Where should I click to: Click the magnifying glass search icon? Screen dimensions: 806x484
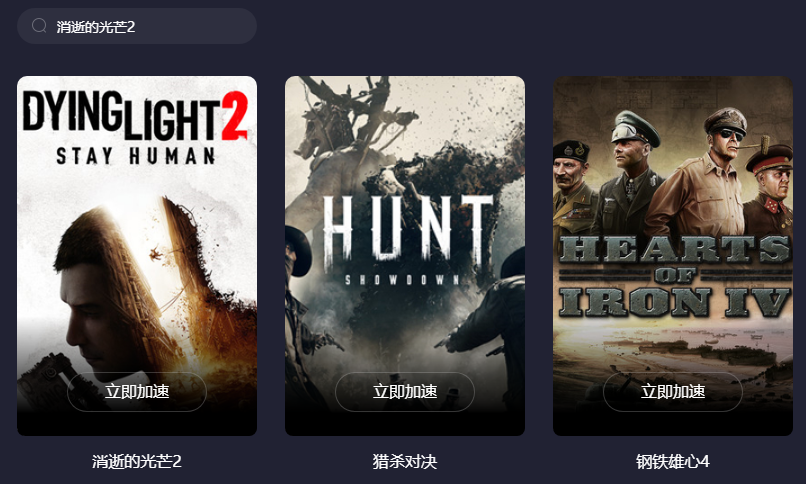pos(39,26)
